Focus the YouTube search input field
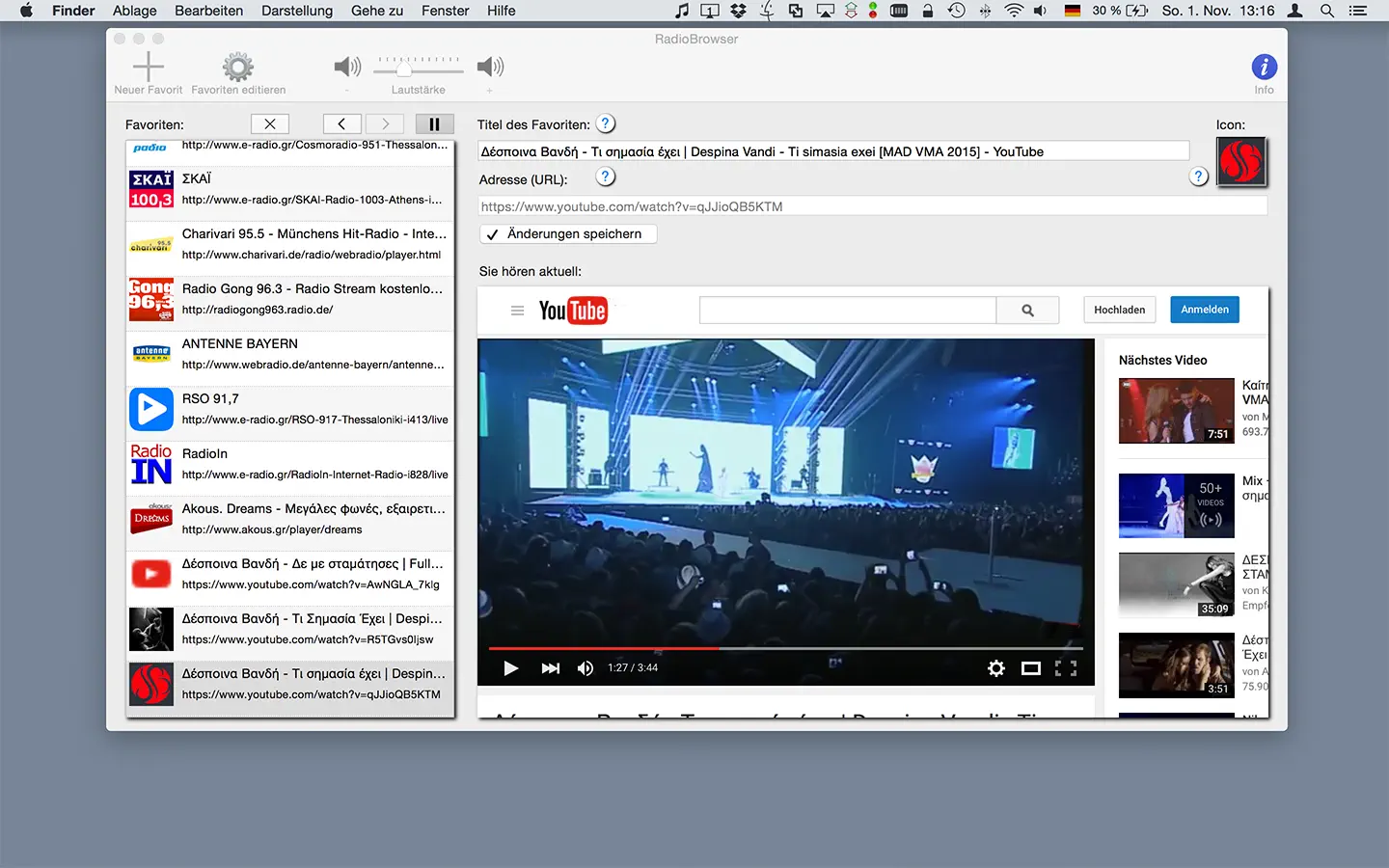1389x868 pixels. [848, 311]
